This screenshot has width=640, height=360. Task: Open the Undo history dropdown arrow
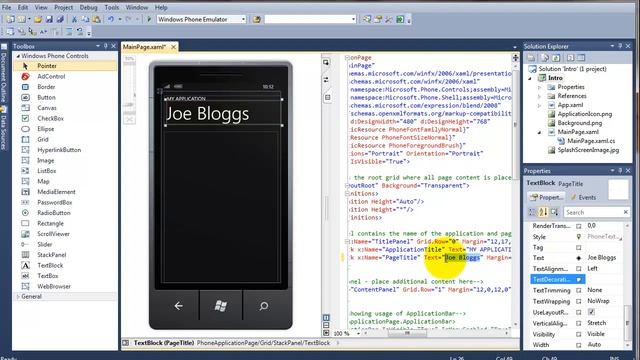[x=120, y=19]
